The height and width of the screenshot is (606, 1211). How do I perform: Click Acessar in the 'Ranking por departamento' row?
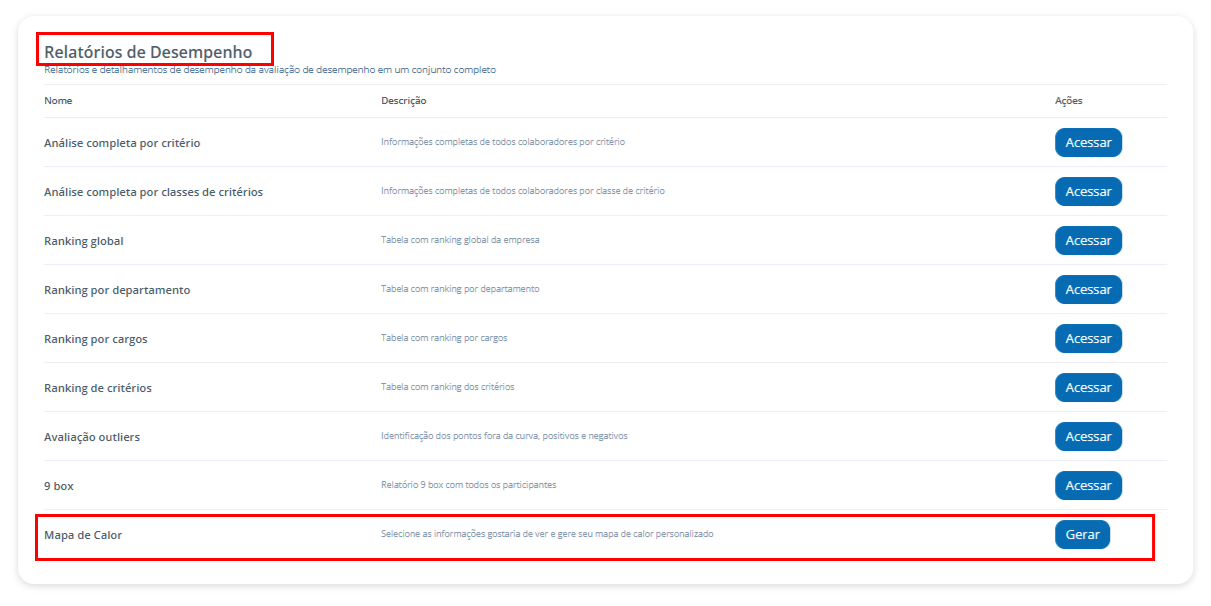tap(1088, 290)
